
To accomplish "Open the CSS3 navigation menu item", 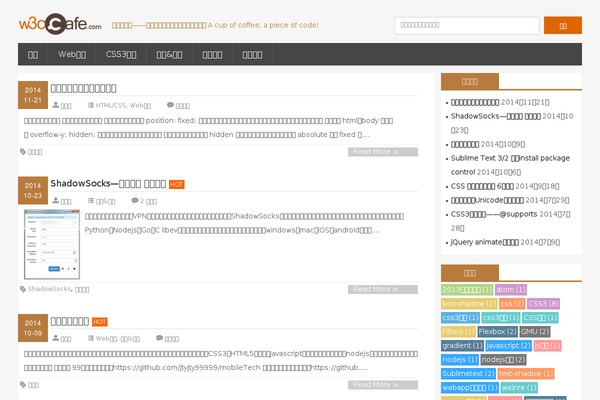I will (x=121, y=54).
